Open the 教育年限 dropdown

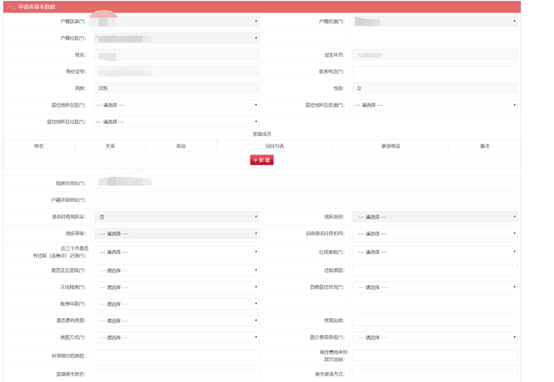tap(177, 304)
